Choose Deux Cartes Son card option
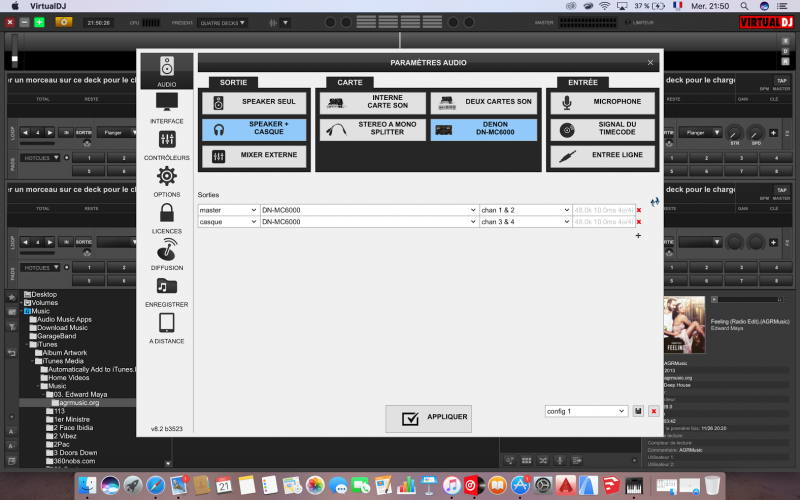The height and width of the screenshot is (500, 800). tap(484, 103)
